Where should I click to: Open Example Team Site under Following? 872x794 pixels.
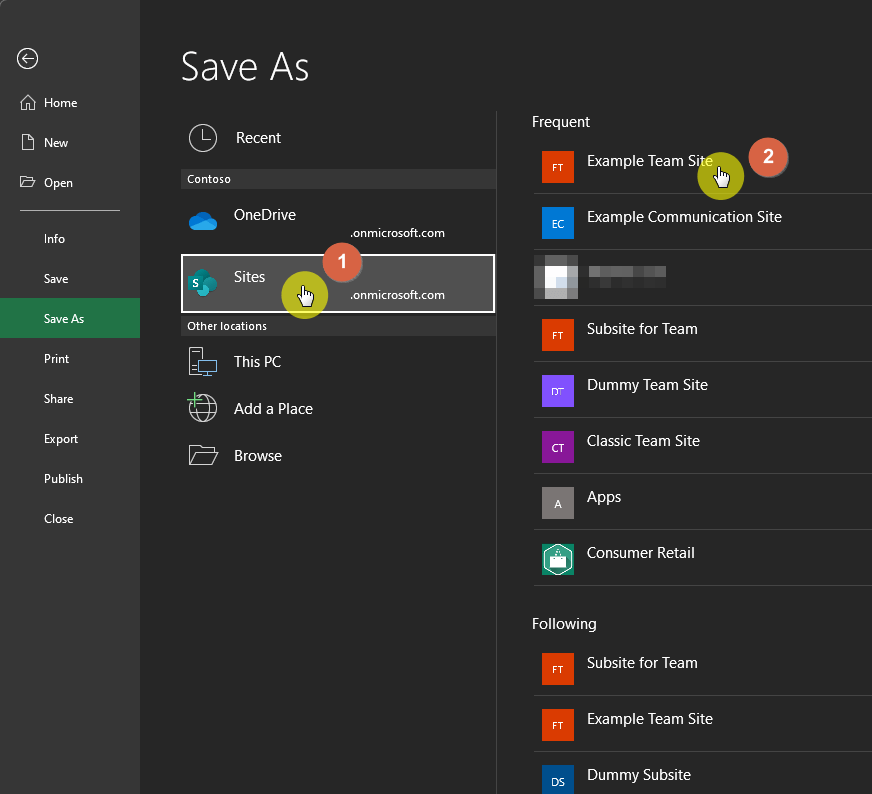(702, 725)
